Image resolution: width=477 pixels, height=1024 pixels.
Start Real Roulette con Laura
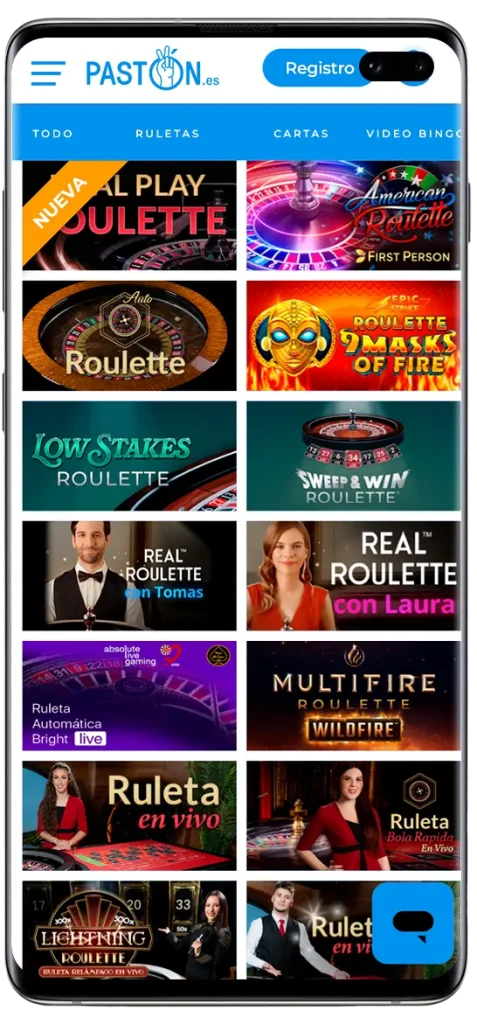pyautogui.click(x=354, y=576)
